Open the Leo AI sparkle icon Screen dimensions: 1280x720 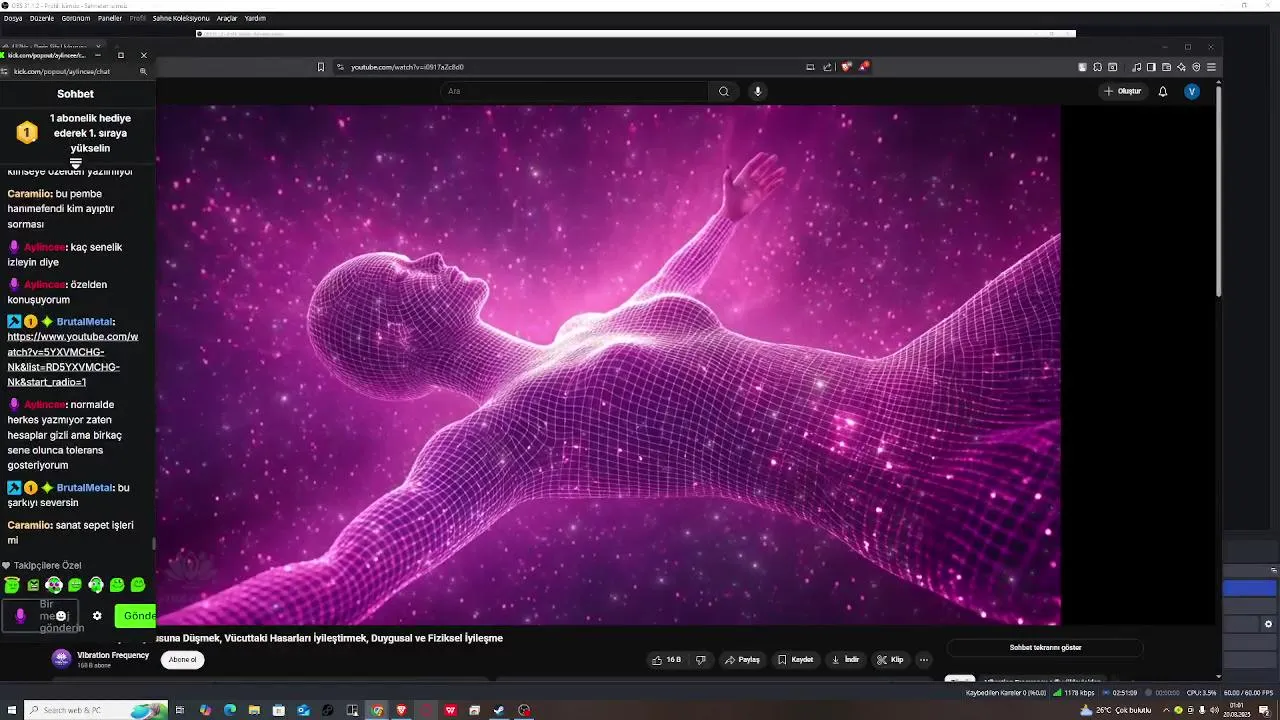(x=1181, y=67)
